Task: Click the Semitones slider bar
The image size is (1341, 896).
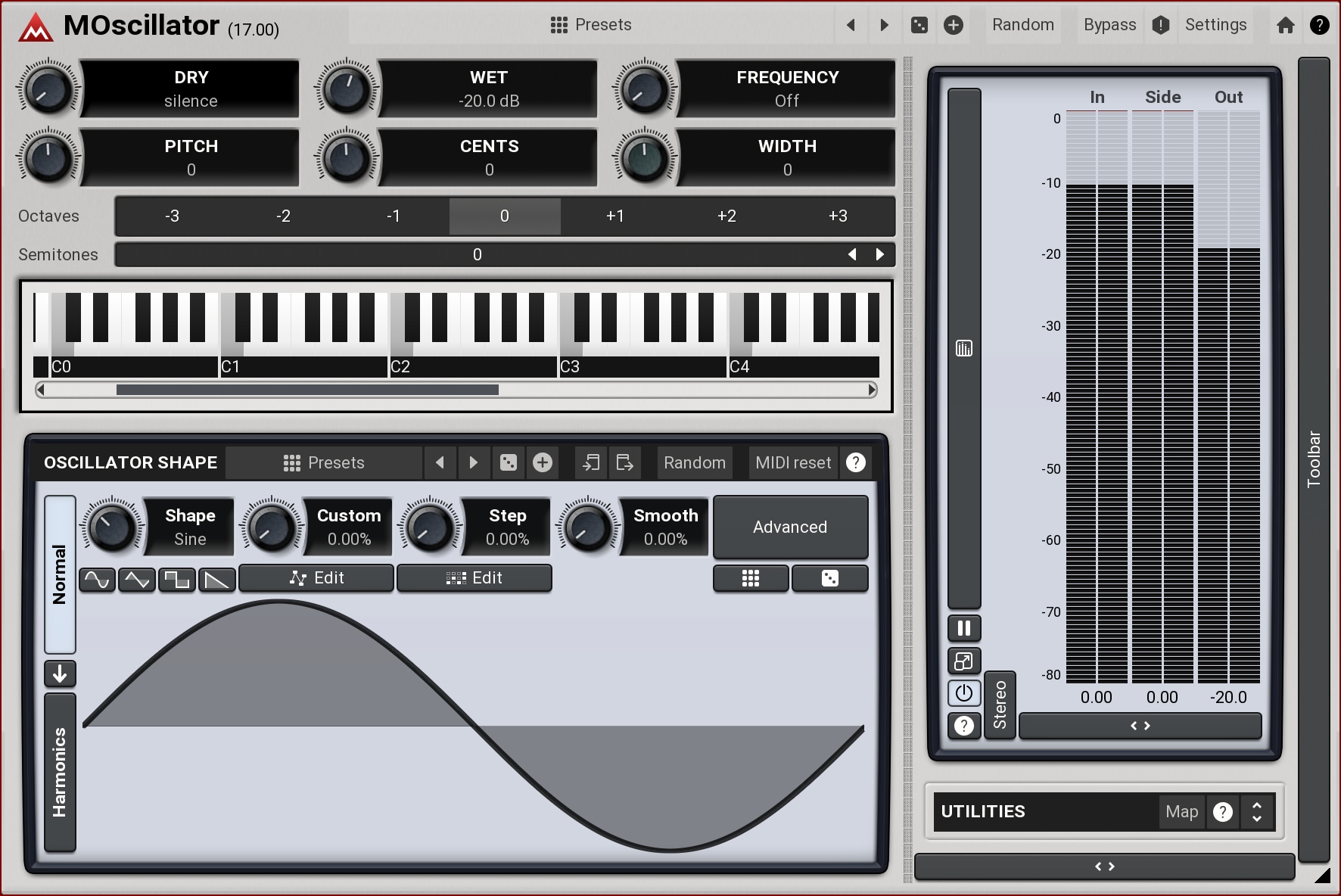Action: tap(477, 255)
